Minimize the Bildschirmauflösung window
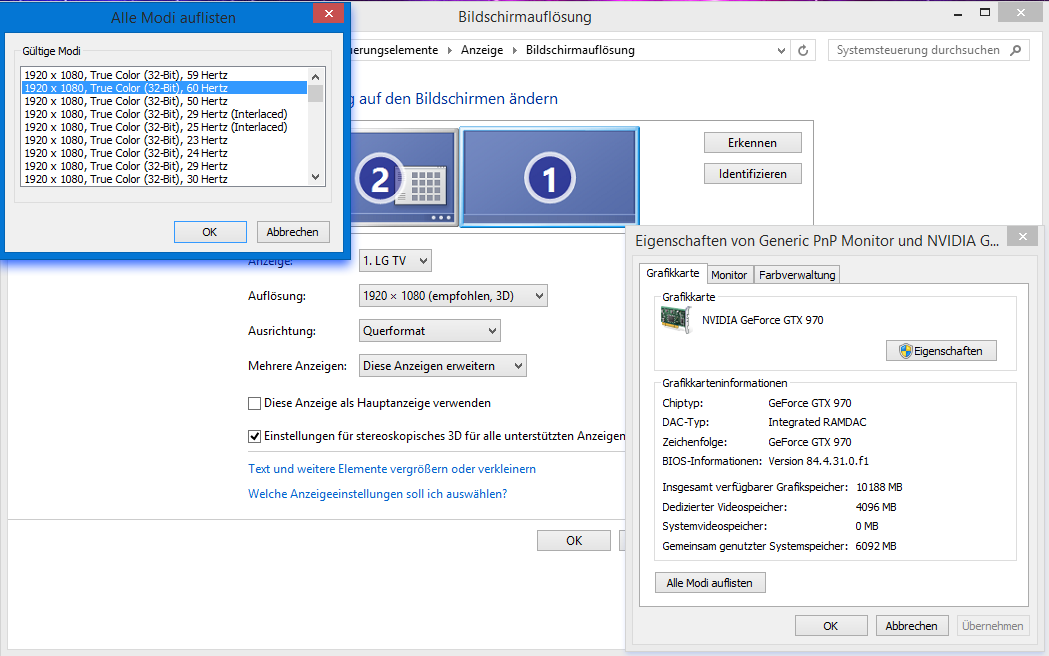The height and width of the screenshot is (656, 1049). point(958,14)
